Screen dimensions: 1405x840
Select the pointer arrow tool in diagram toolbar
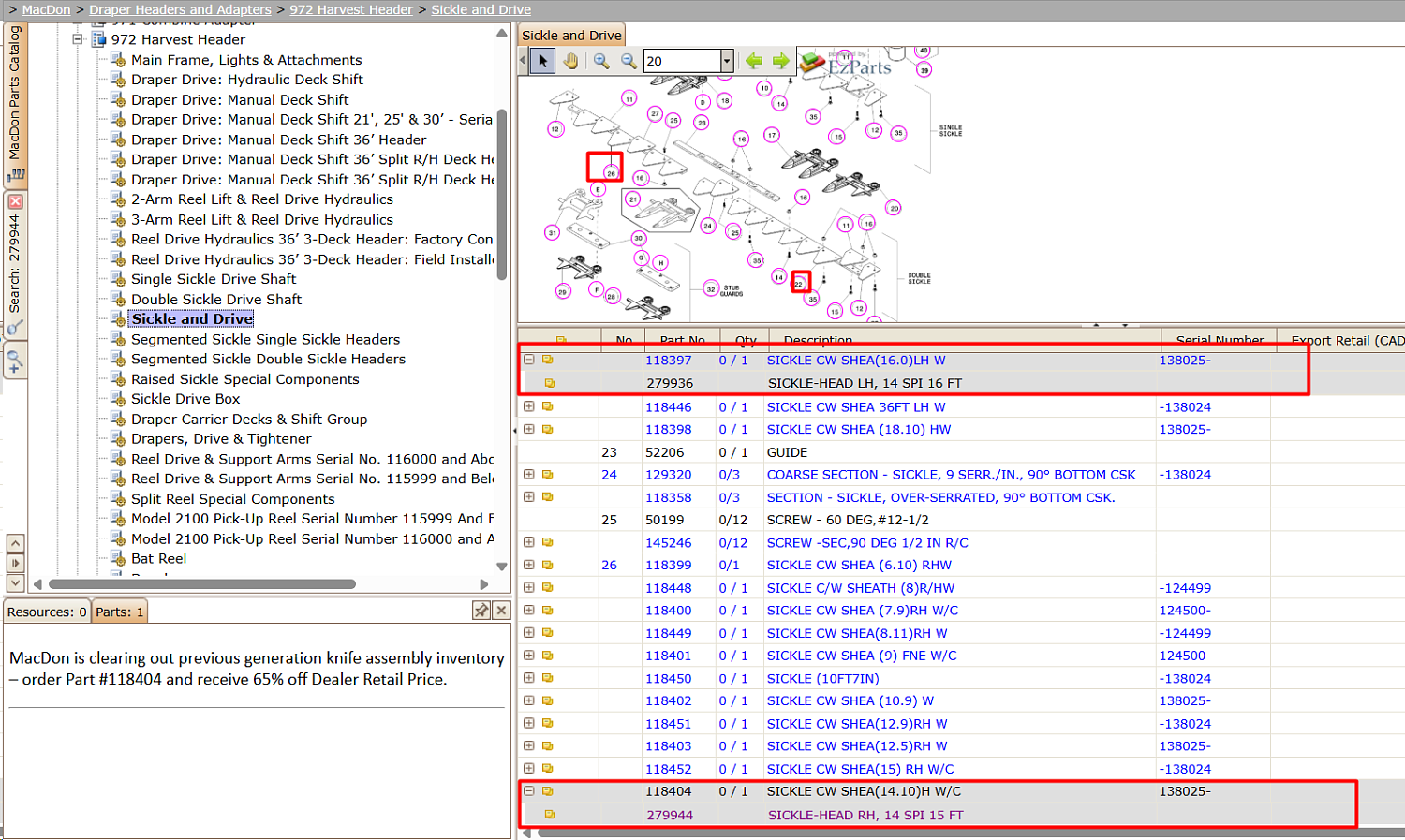click(542, 61)
